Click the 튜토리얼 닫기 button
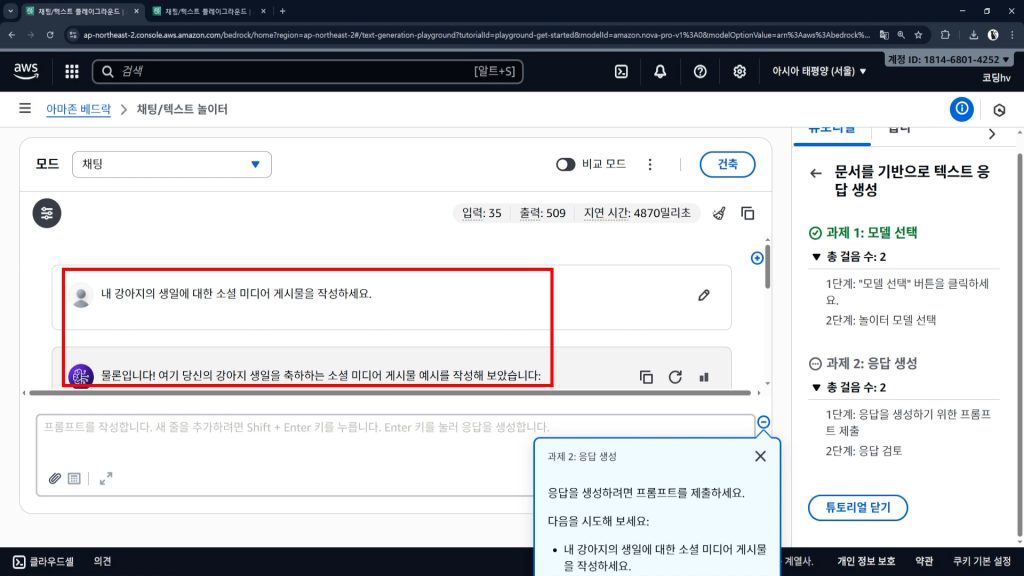The height and width of the screenshot is (576, 1024). point(857,507)
